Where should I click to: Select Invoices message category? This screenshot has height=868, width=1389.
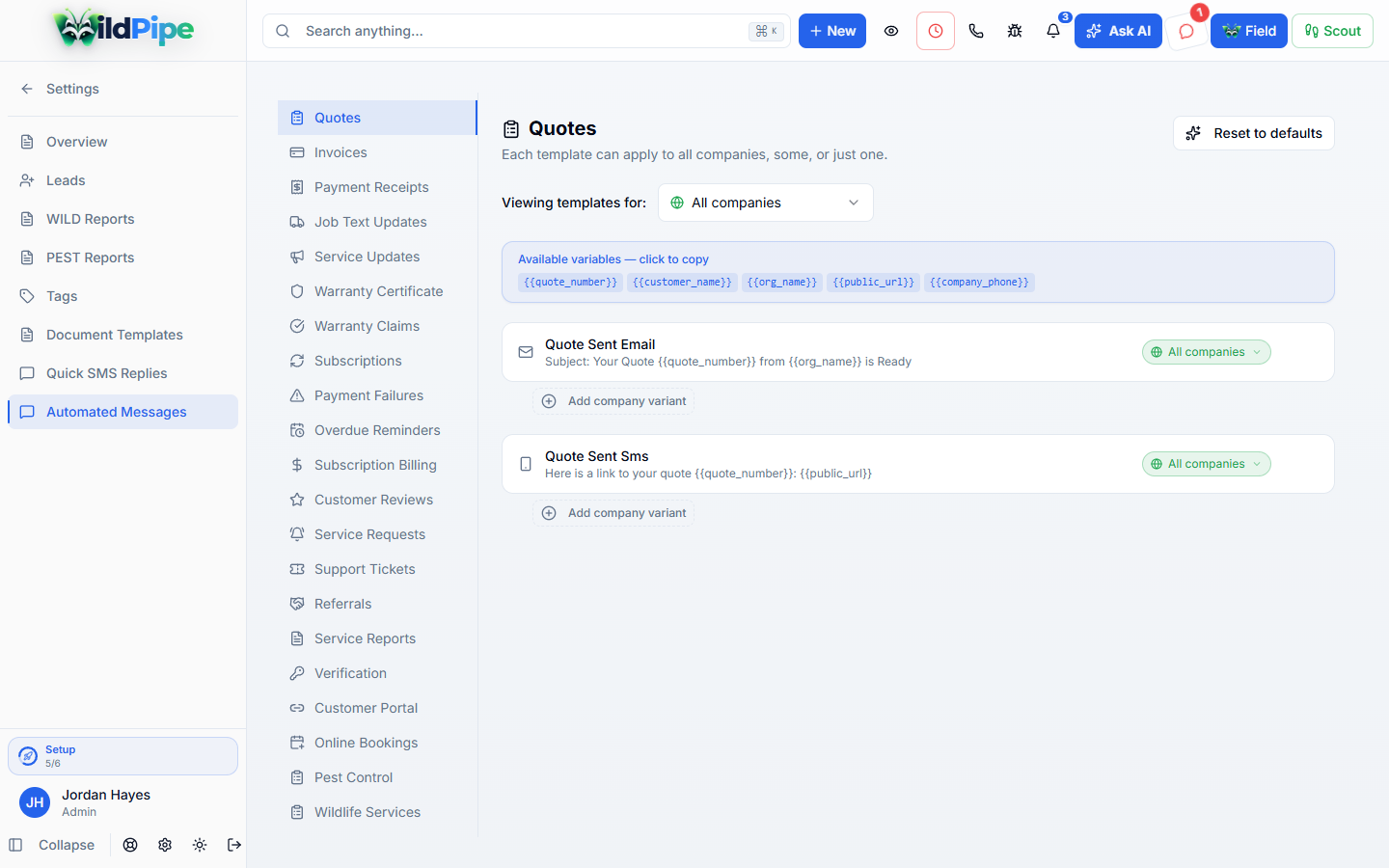(x=377, y=152)
